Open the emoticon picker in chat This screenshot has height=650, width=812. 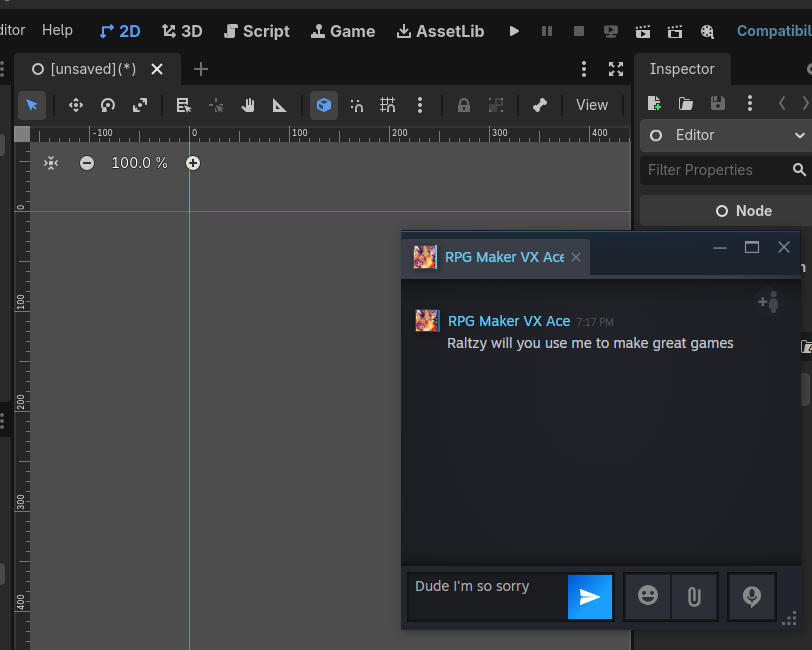pos(647,596)
